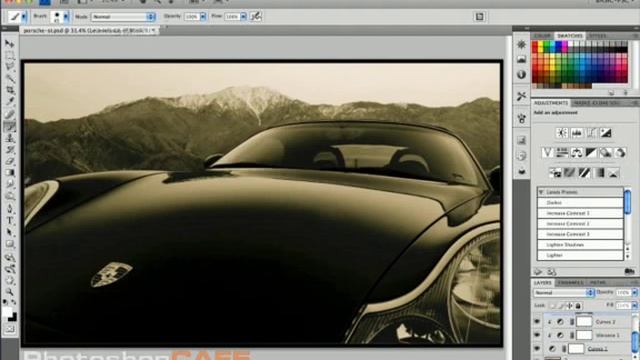Switch to the Paths tab
This screenshot has width=640, height=360.
pyautogui.click(x=597, y=282)
